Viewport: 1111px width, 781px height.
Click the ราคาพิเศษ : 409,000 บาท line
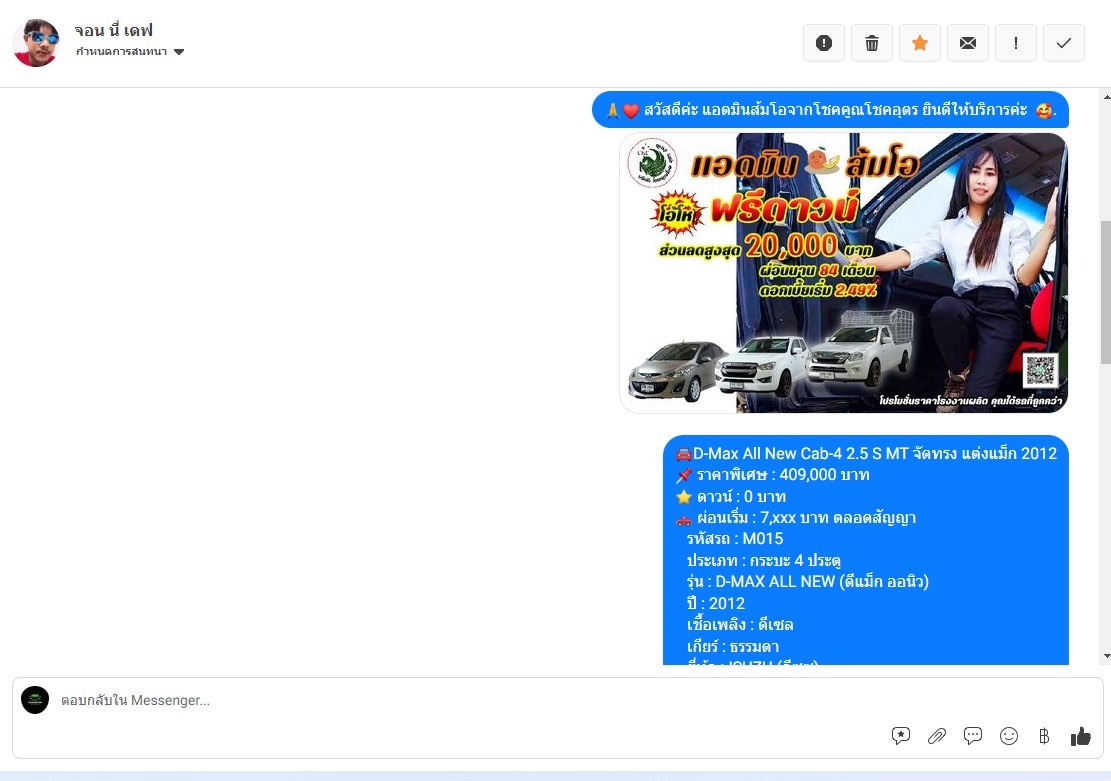(x=772, y=475)
